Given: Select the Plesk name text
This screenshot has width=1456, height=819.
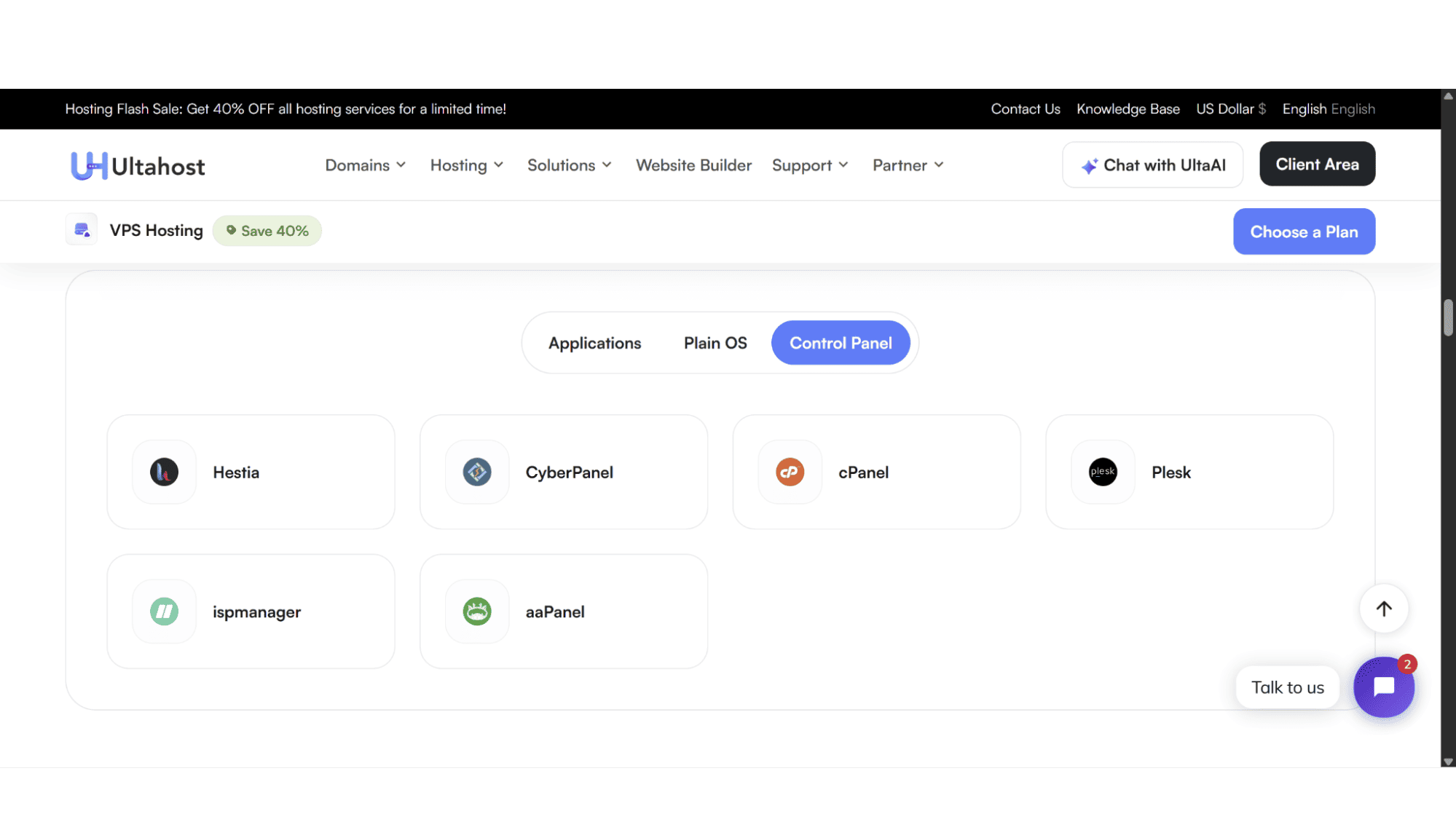Looking at the screenshot, I should (1171, 472).
